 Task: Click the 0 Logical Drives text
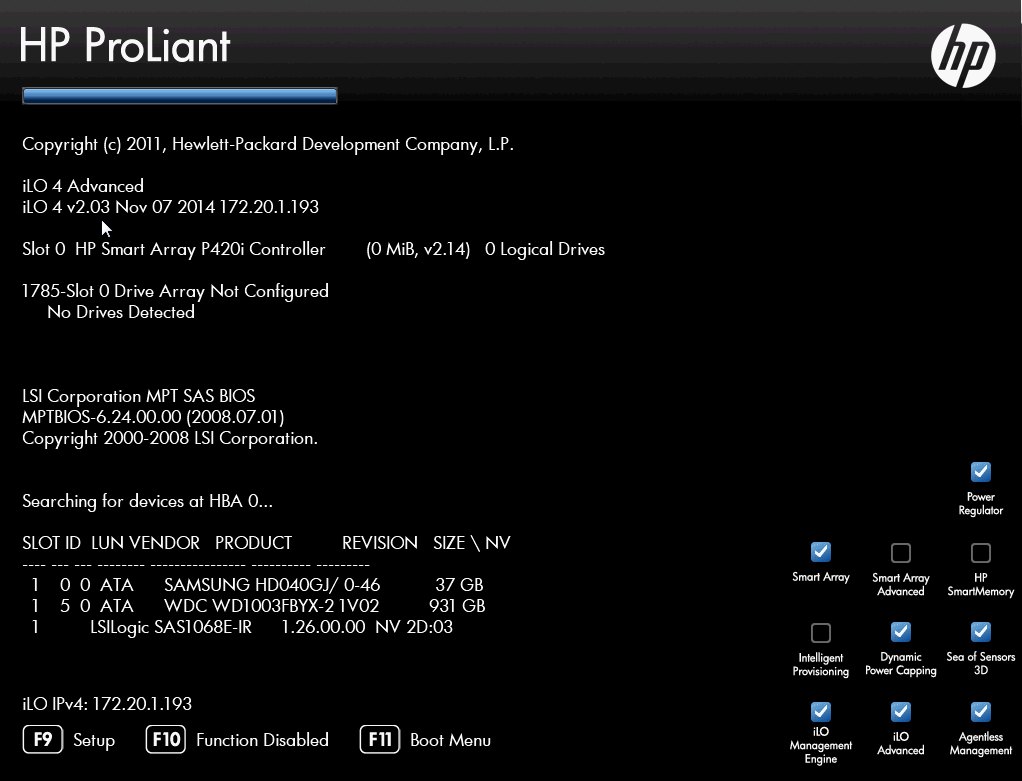pos(545,249)
